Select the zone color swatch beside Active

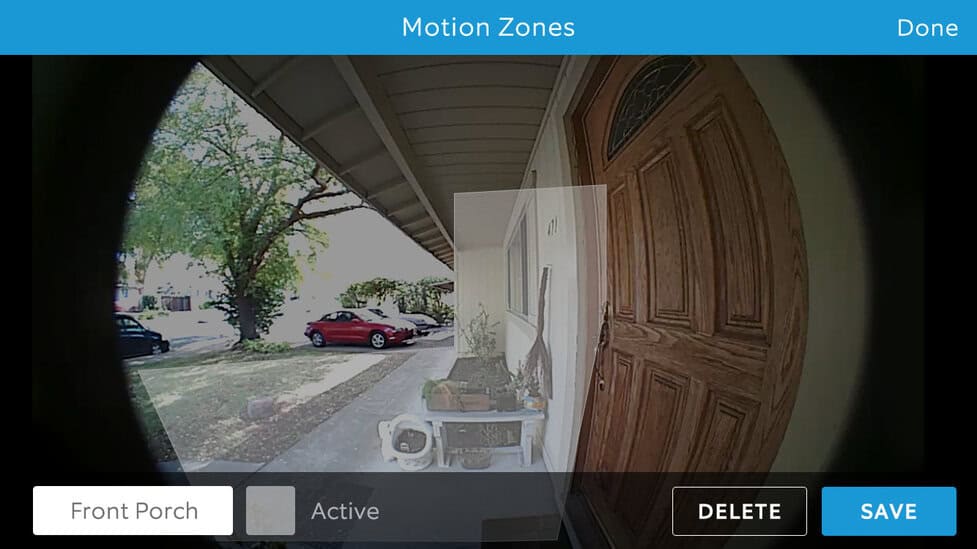(270, 510)
